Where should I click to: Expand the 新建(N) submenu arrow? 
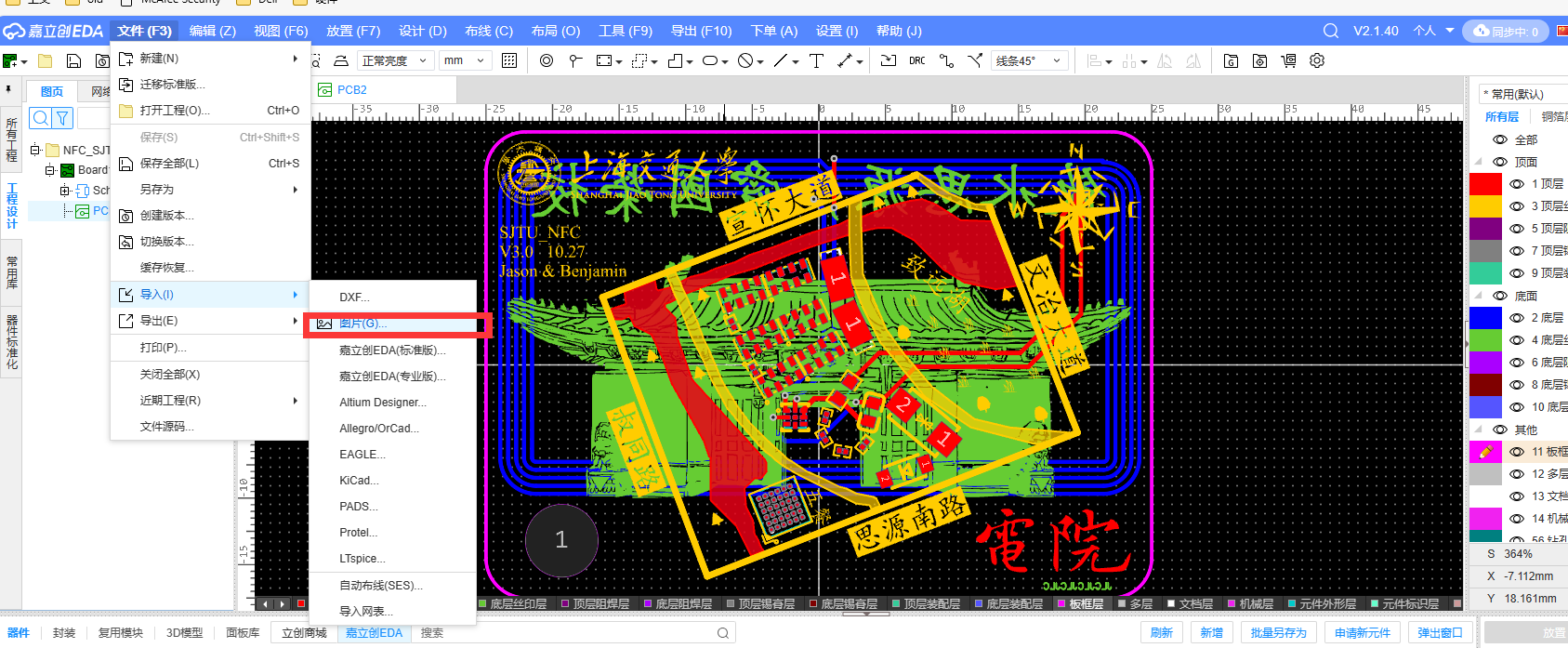296,58
